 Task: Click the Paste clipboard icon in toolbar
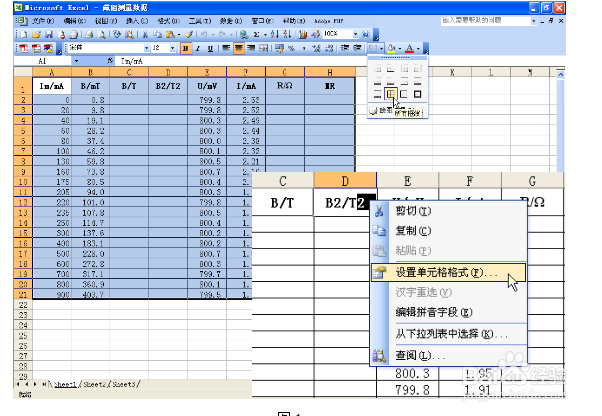(x=170, y=35)
